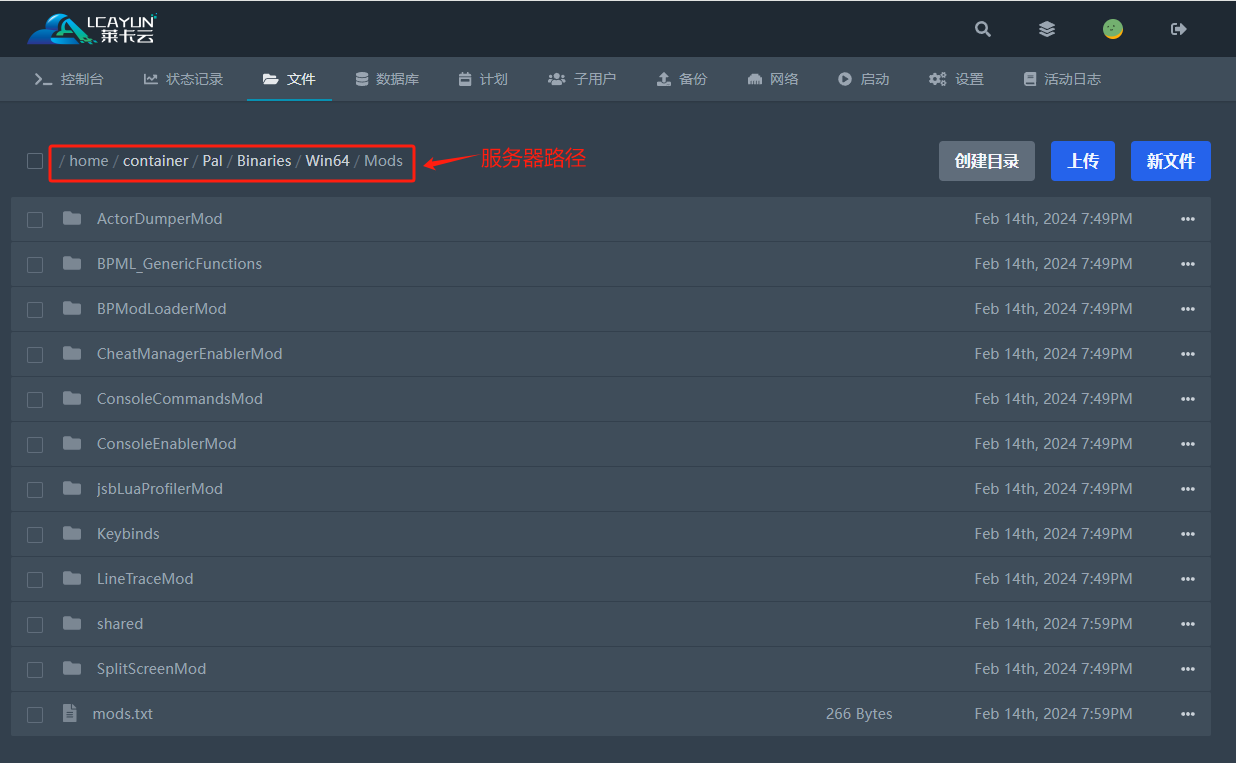Open the three-dot menu for BPModLoaderMod
The height and width of the screenshot is (763, 1236).
(x=1187, y=309)
